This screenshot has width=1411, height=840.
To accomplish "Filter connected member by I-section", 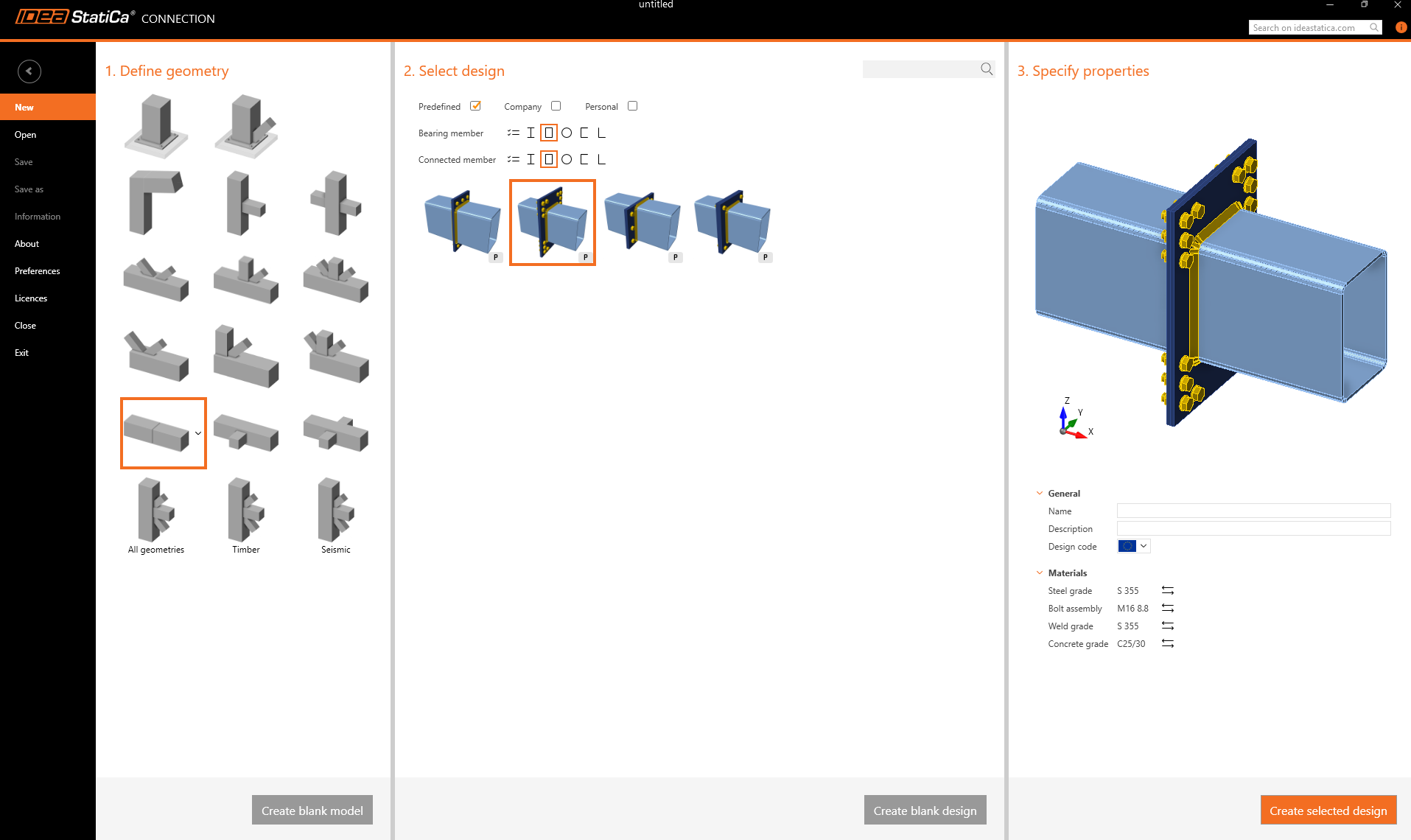I will 531,159.
